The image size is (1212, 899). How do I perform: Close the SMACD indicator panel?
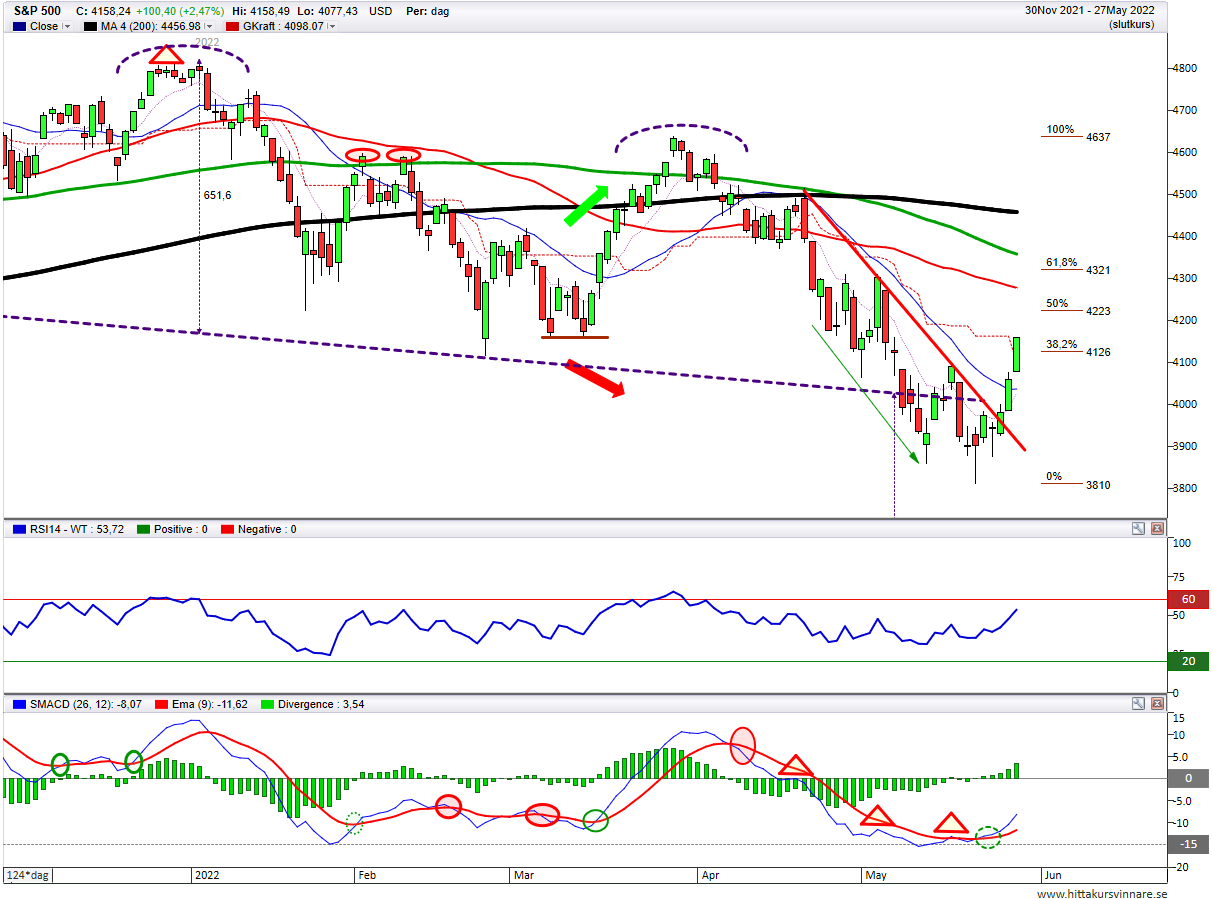(1157, 704)
